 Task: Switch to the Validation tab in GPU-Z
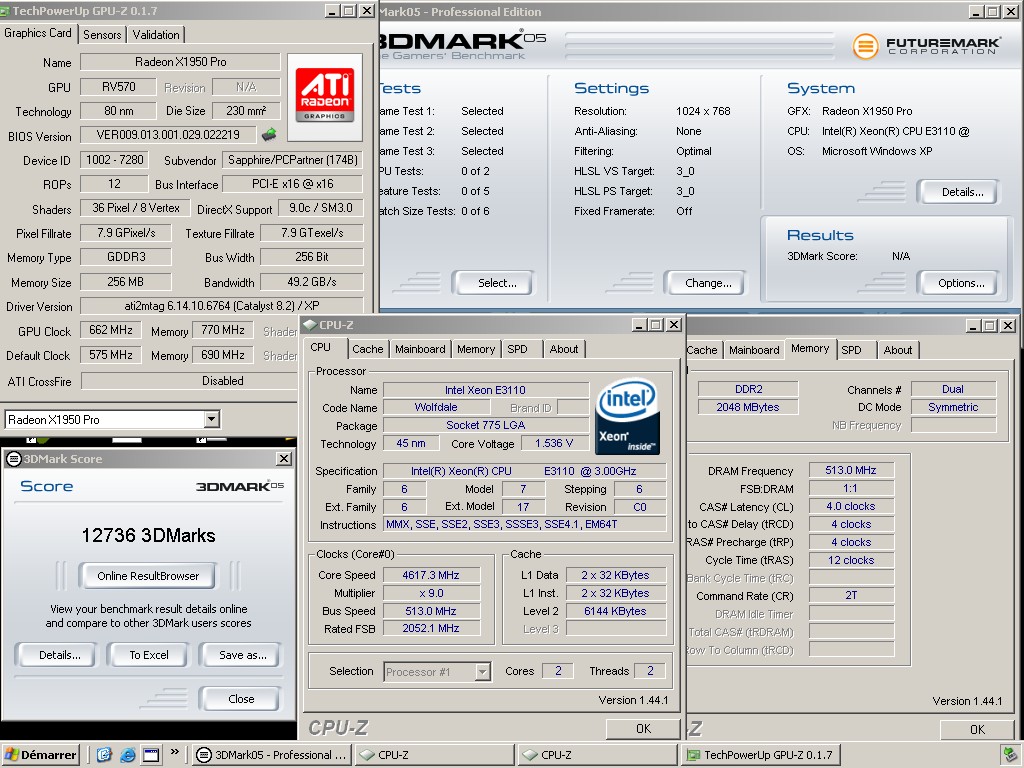click(156, 35)
